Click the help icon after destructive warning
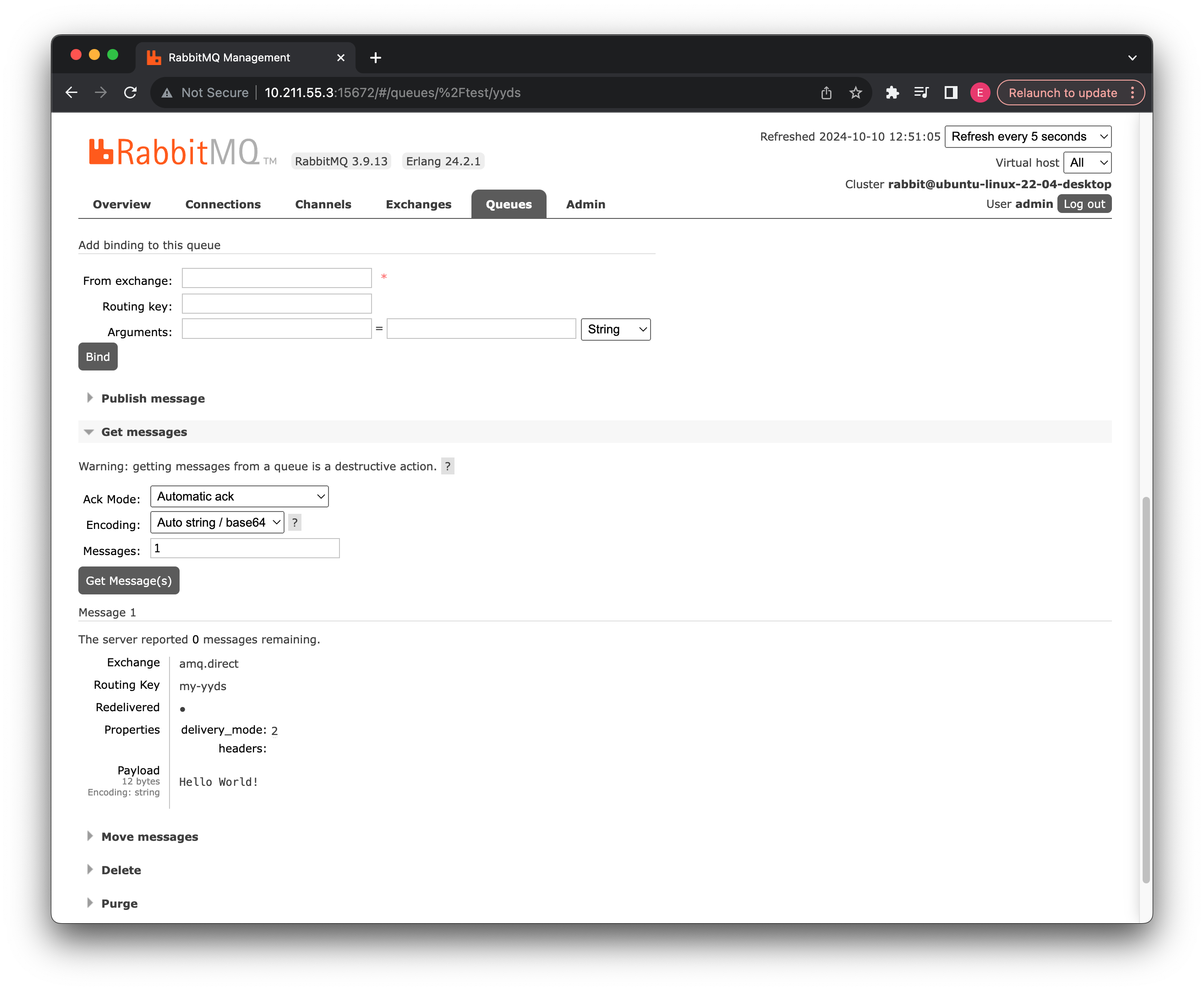 tap(448, 466)
